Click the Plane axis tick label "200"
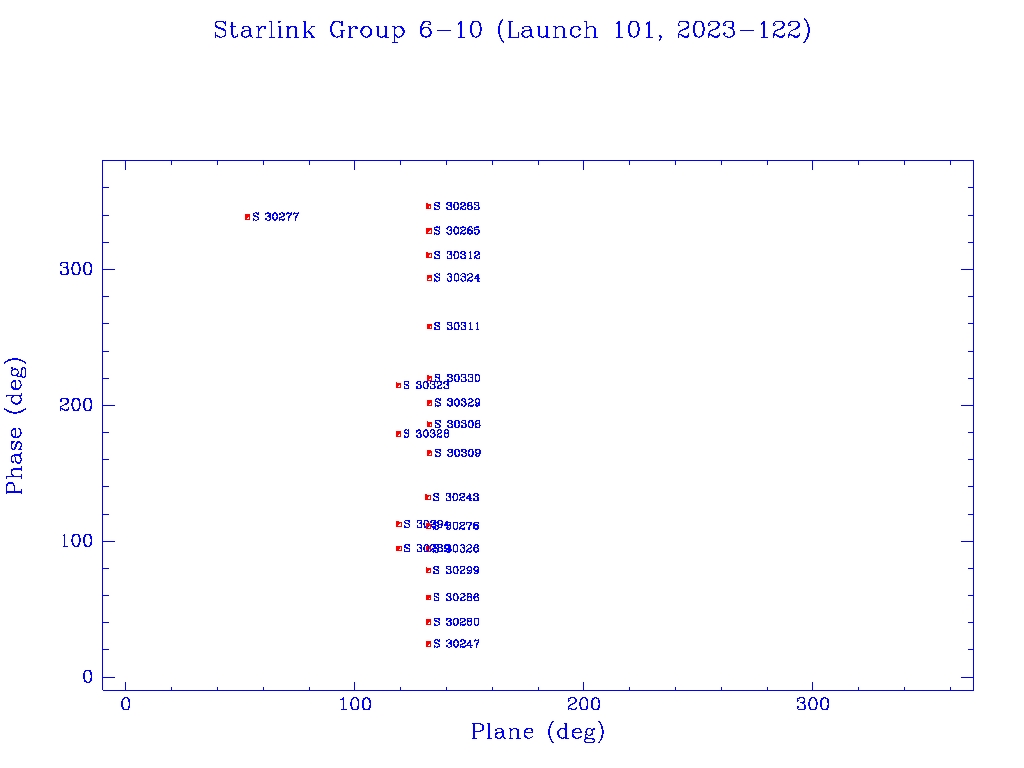The height and width of the screenshot is (768, 1024). 583,704
